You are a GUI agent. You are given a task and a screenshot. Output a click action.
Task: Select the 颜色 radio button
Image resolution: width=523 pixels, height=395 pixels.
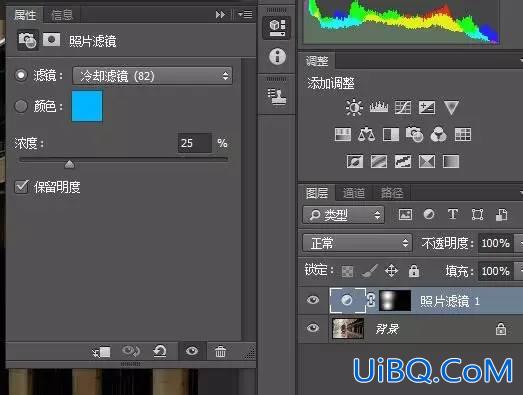(x=21, y=106)
